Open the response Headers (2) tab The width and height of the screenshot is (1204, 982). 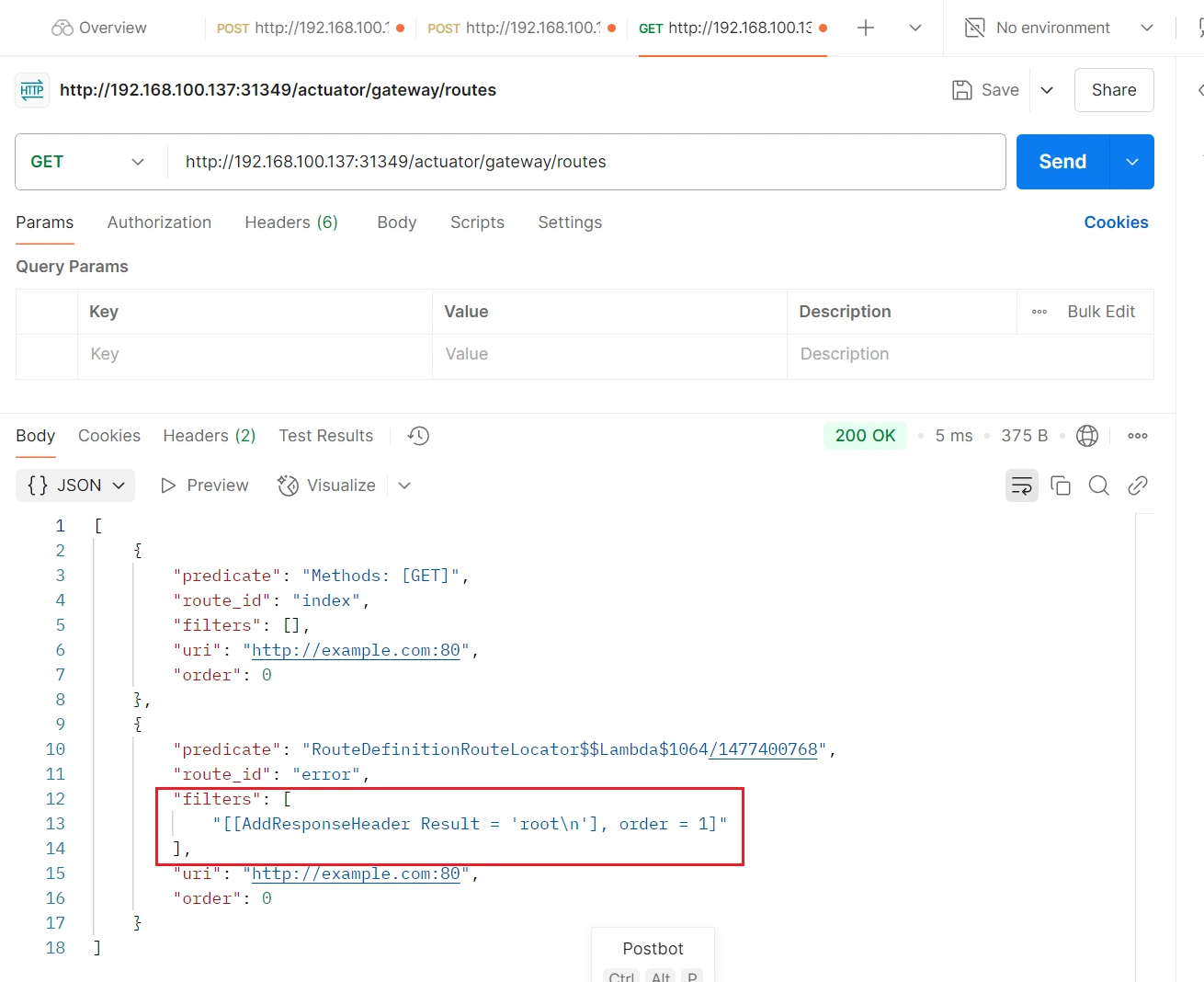[x=209, y=436]
